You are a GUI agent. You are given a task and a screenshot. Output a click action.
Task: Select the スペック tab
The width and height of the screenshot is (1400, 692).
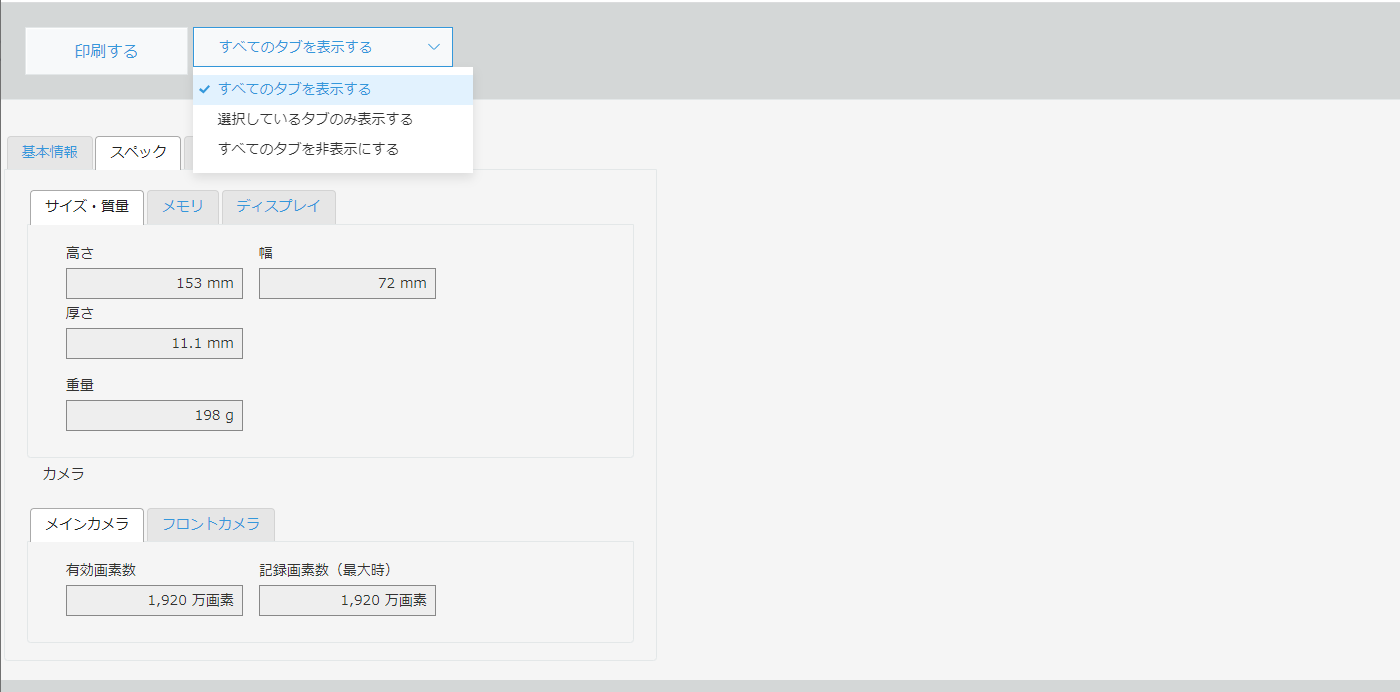[x=138, y=152]
